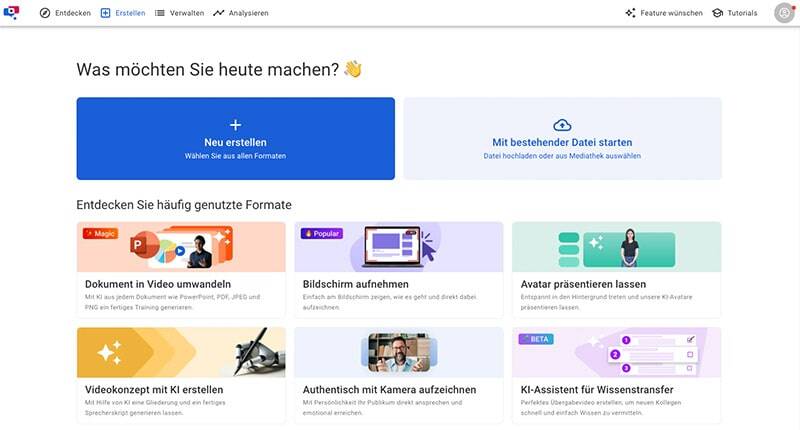Click the app logo in top-left corner
Image resolution: width=800 pixels, height=430 pixels.
tap(11, 12)
